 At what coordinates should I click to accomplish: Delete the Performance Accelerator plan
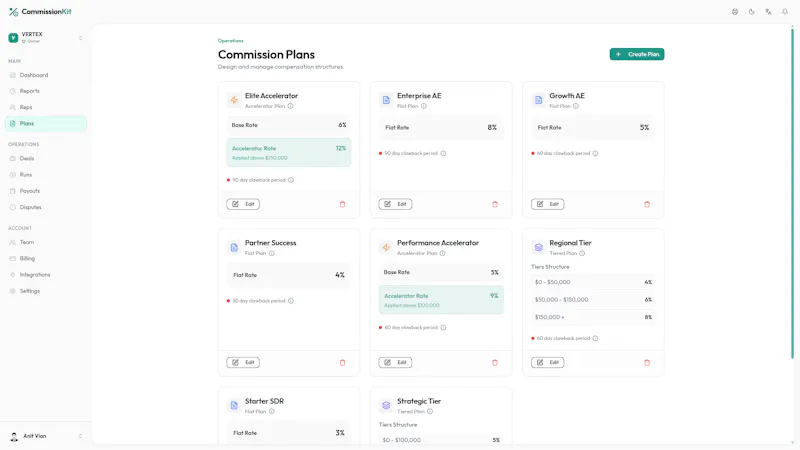(494, 362)
